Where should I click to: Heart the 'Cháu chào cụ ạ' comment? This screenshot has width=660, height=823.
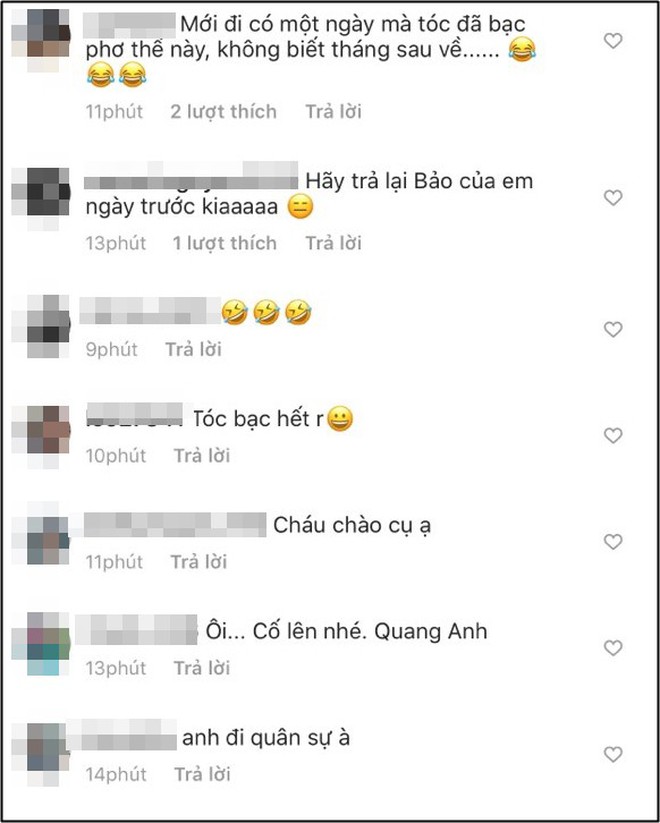click(613, 541)
